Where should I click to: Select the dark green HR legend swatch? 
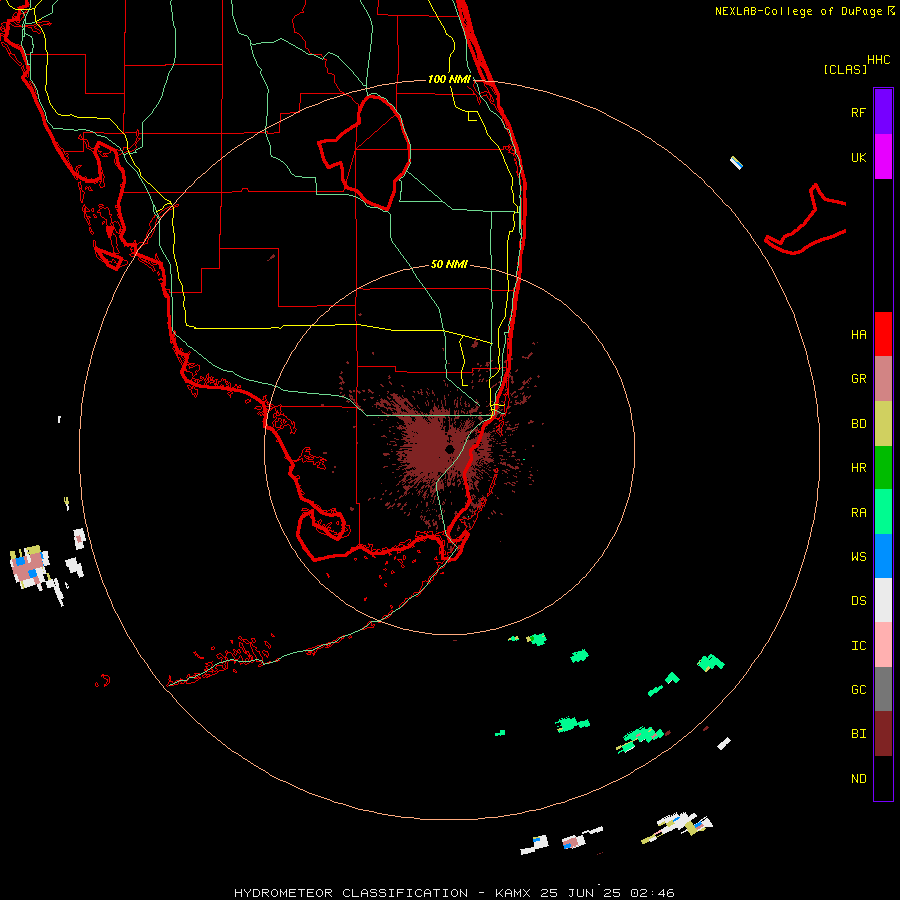tap(883, 468)
